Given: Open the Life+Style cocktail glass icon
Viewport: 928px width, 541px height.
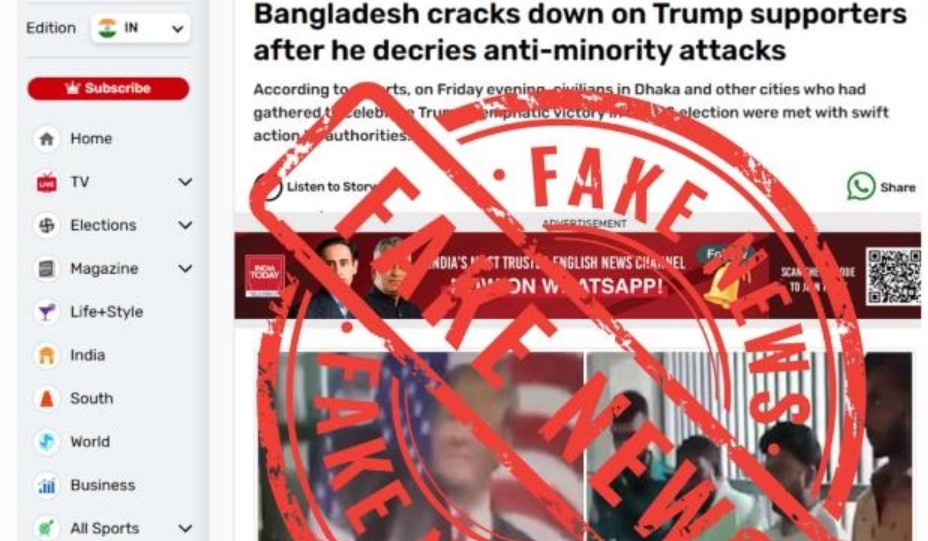Looking at the screenshot, I should pos(46,312).
